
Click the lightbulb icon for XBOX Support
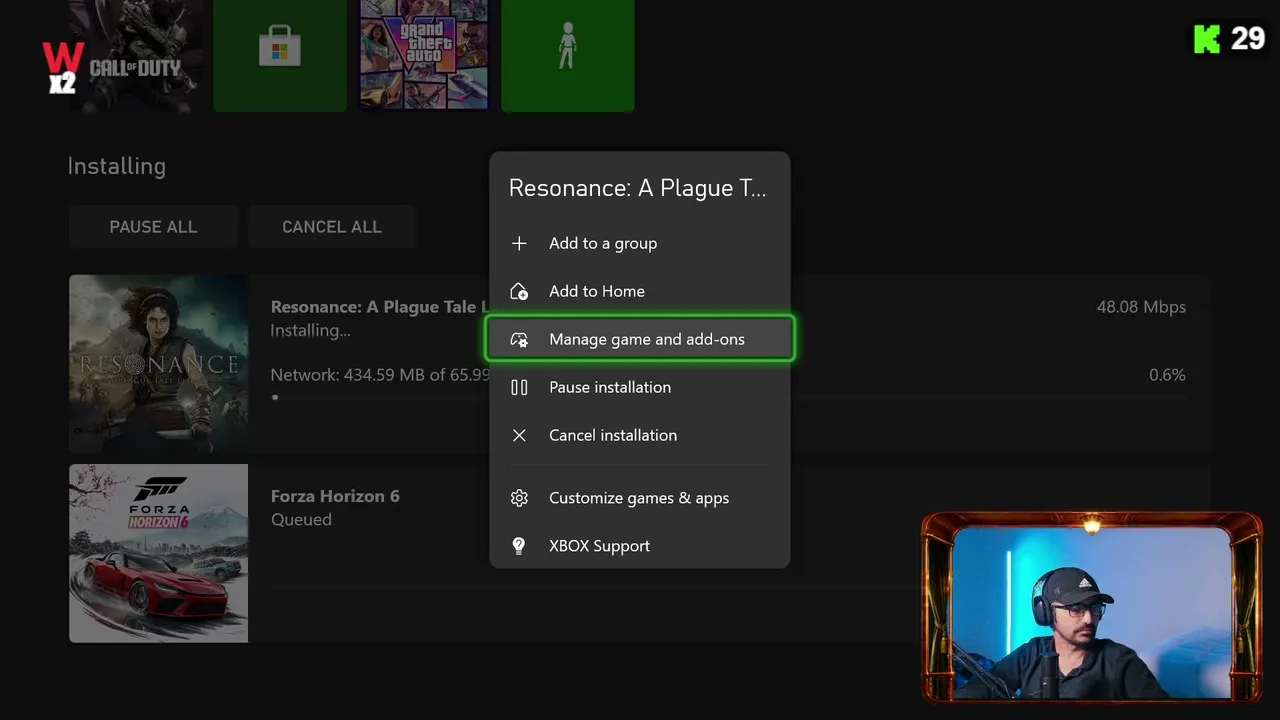[x=519, y=546]
